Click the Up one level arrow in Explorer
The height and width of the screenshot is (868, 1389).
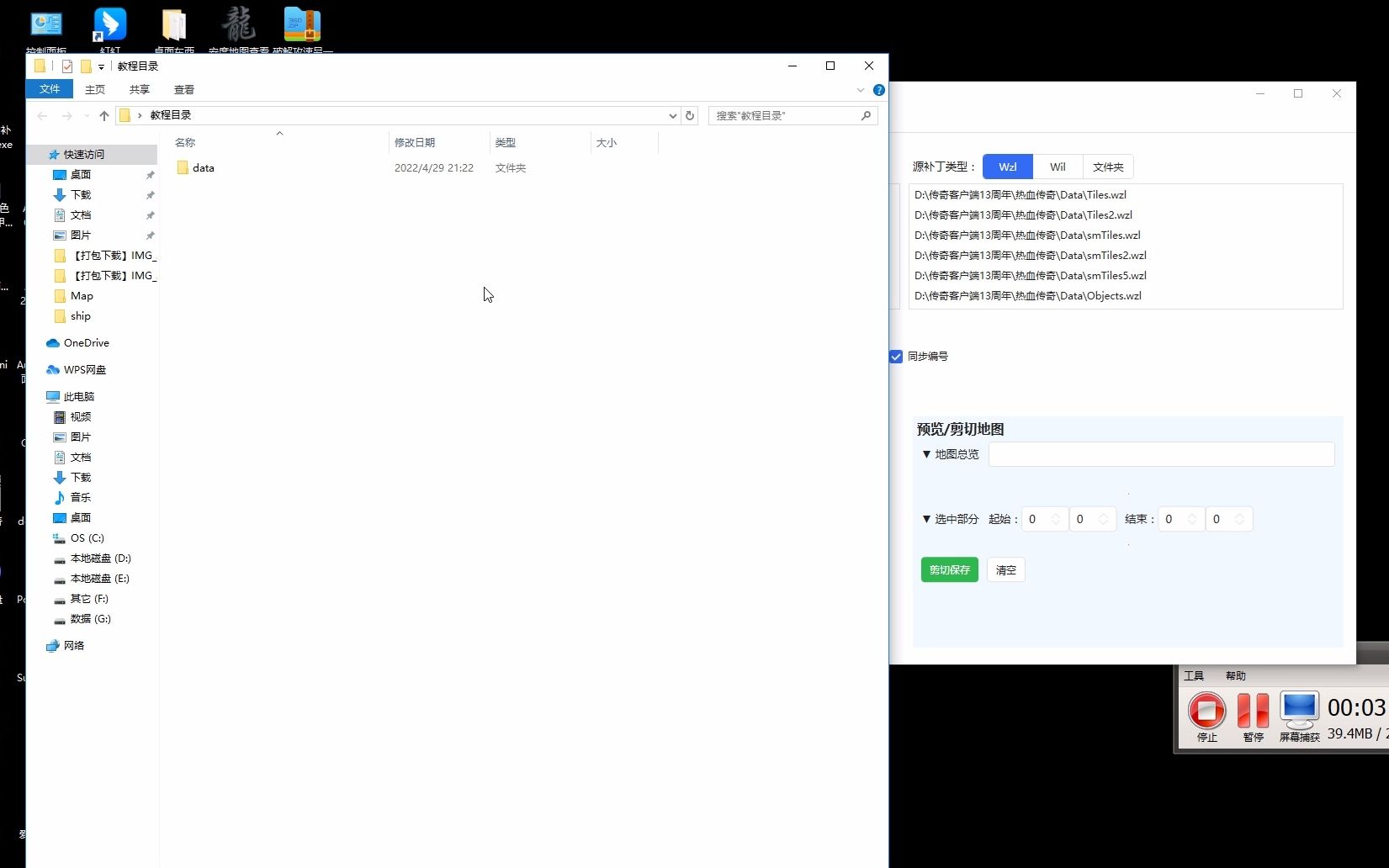coord(103,115)
